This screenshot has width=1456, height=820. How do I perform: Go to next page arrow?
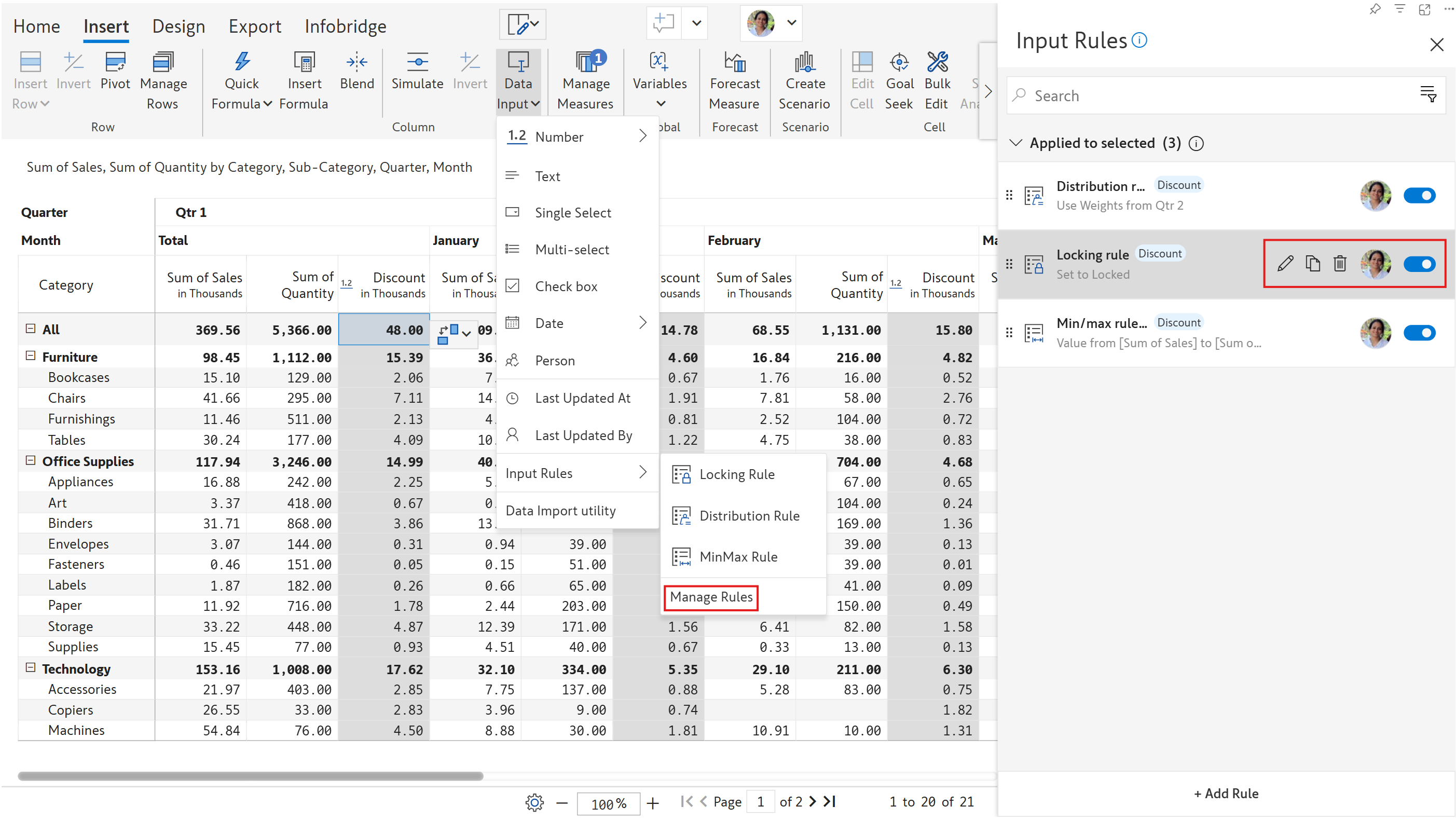(812, 802)
